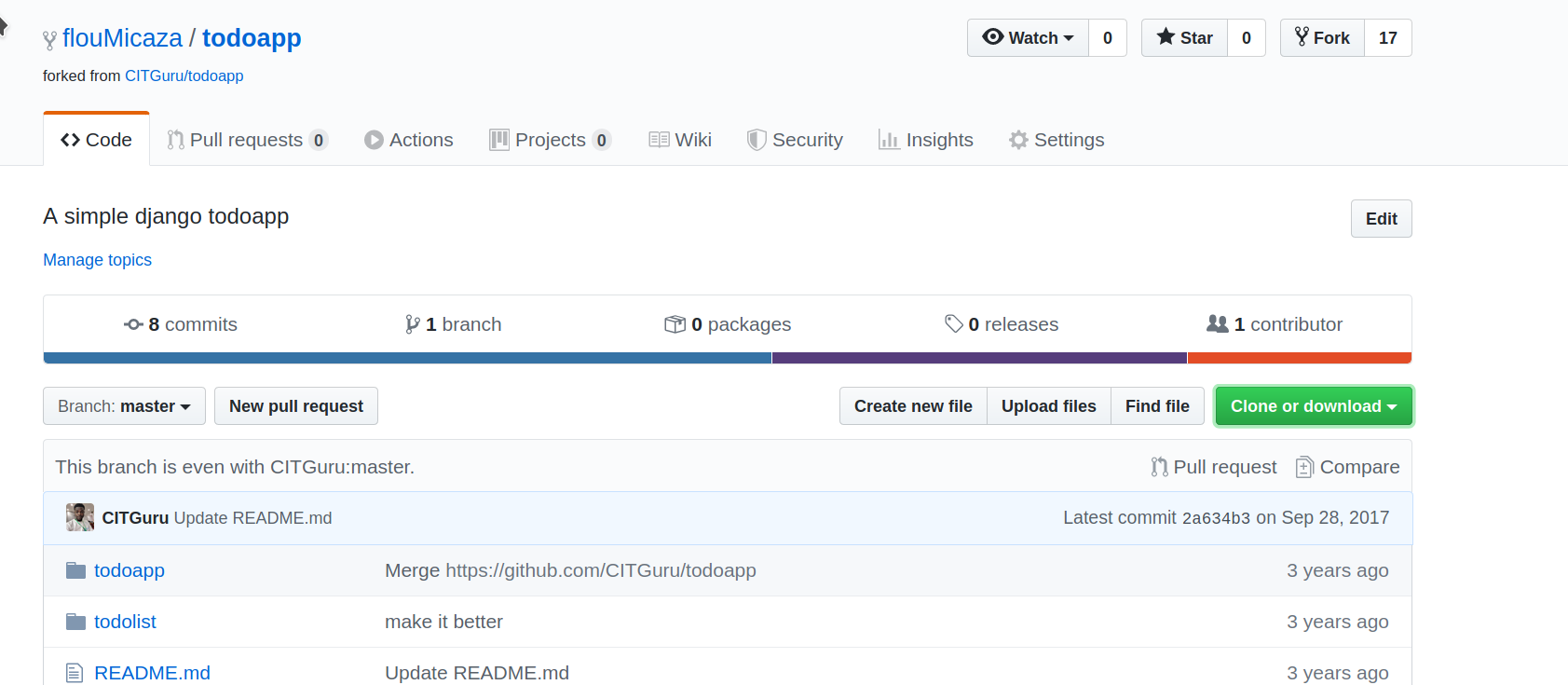Open the Branch: master dropdown
The image size is (1568, 685).
[124, 406]
